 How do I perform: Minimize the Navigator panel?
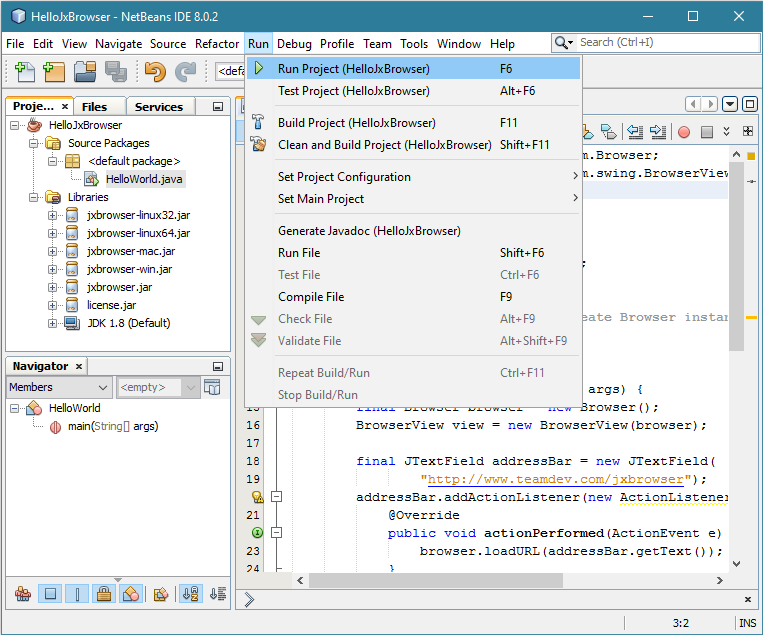tap(218, 366)
